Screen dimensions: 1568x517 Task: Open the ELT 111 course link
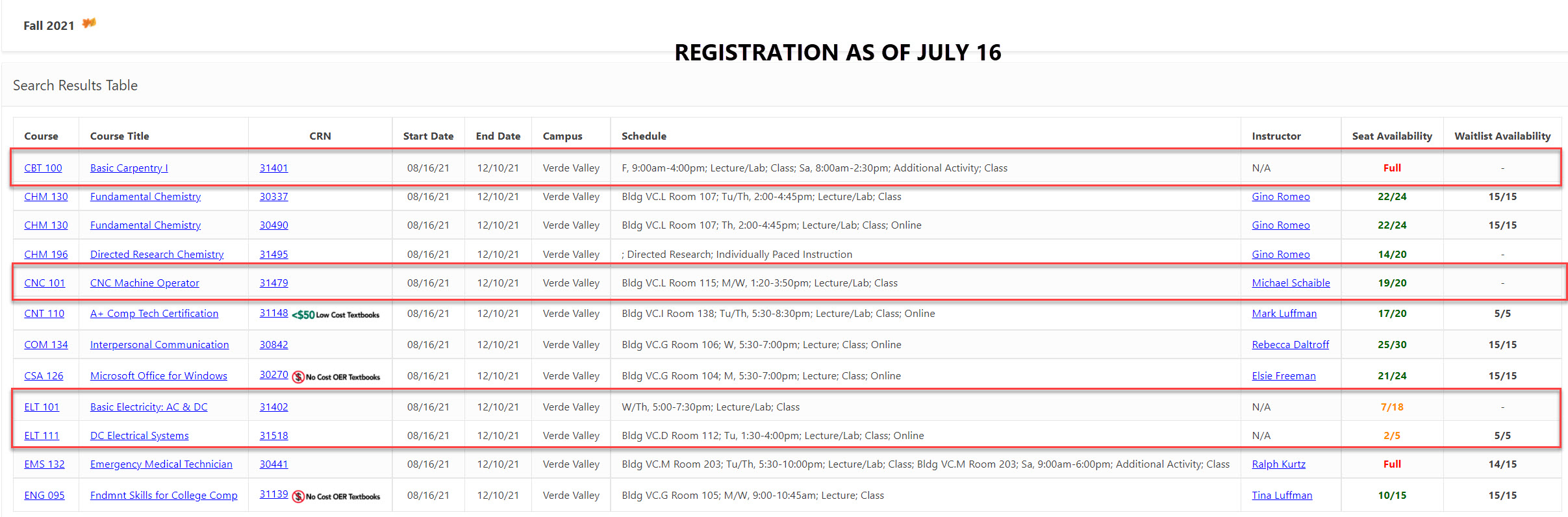pyautogui.click(x=42, y=435)
